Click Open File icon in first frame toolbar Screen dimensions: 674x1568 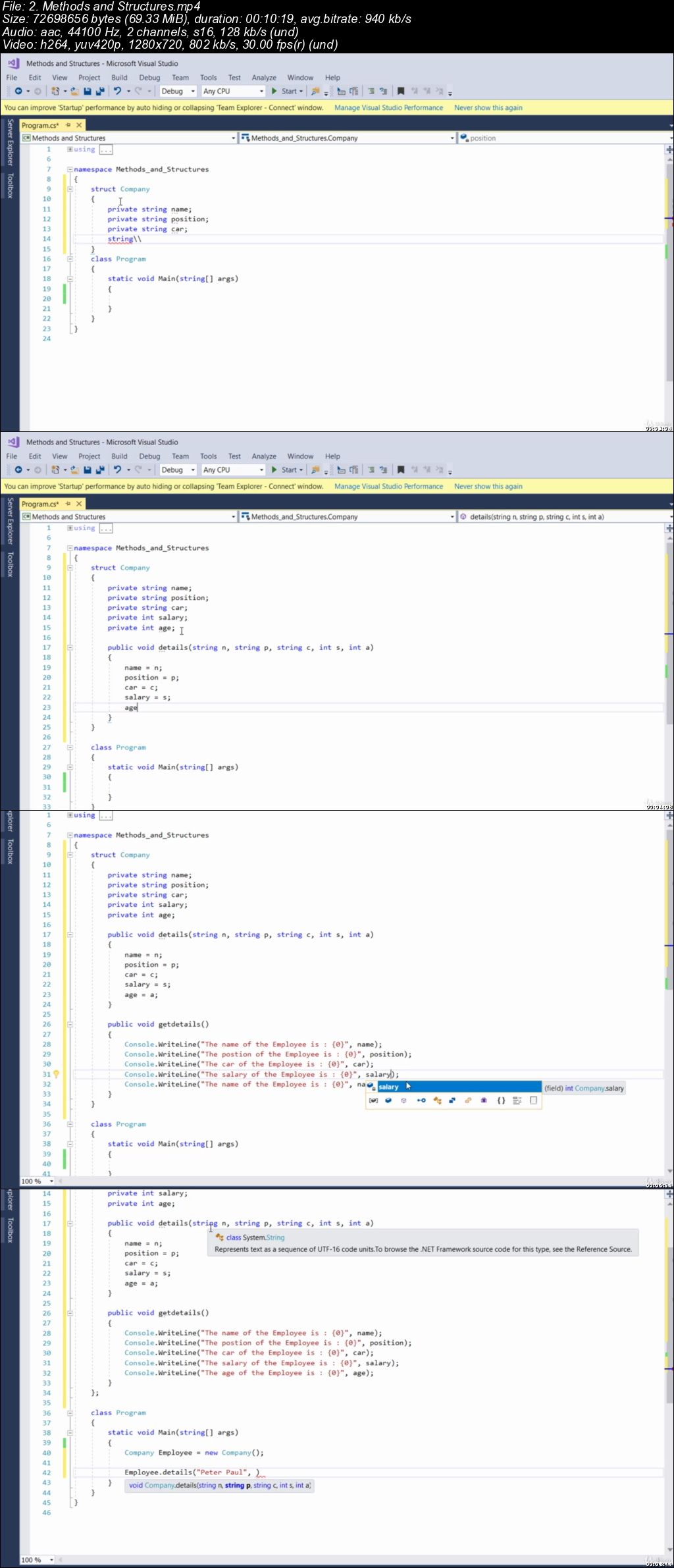75,92
